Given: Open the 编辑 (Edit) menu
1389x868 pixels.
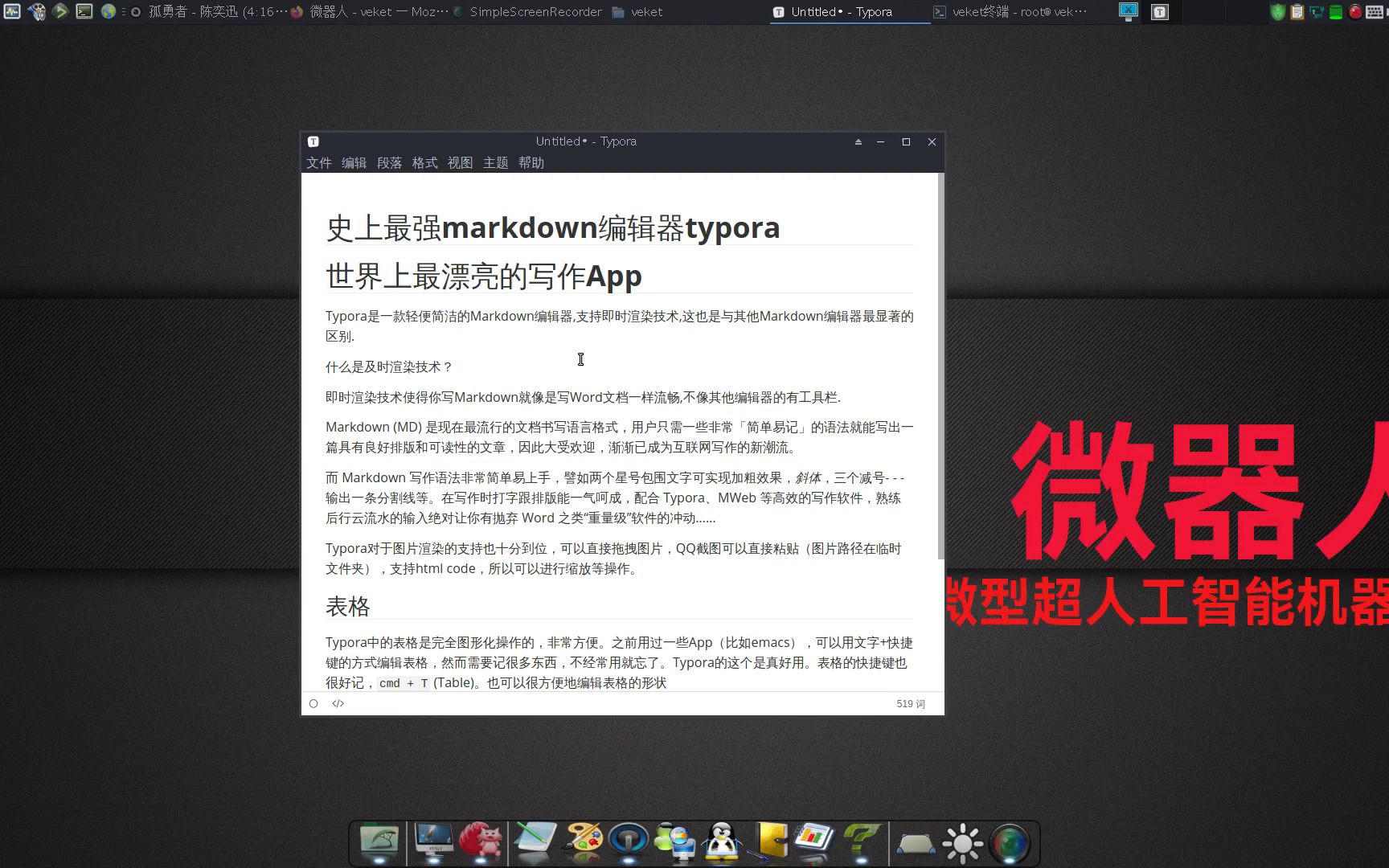Looking at the screenshot, I should point(354,162).
